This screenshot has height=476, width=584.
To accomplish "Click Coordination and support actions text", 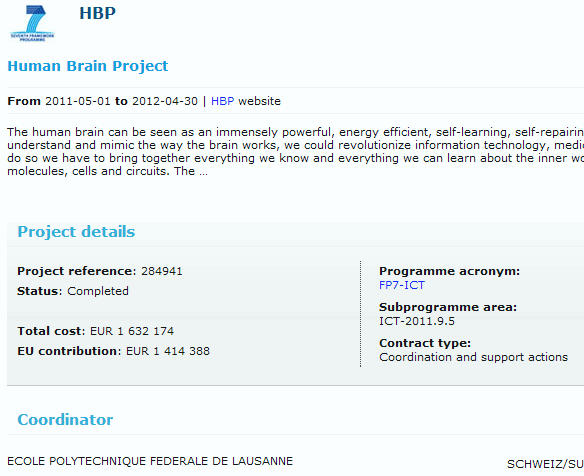I will pos(473,357).
